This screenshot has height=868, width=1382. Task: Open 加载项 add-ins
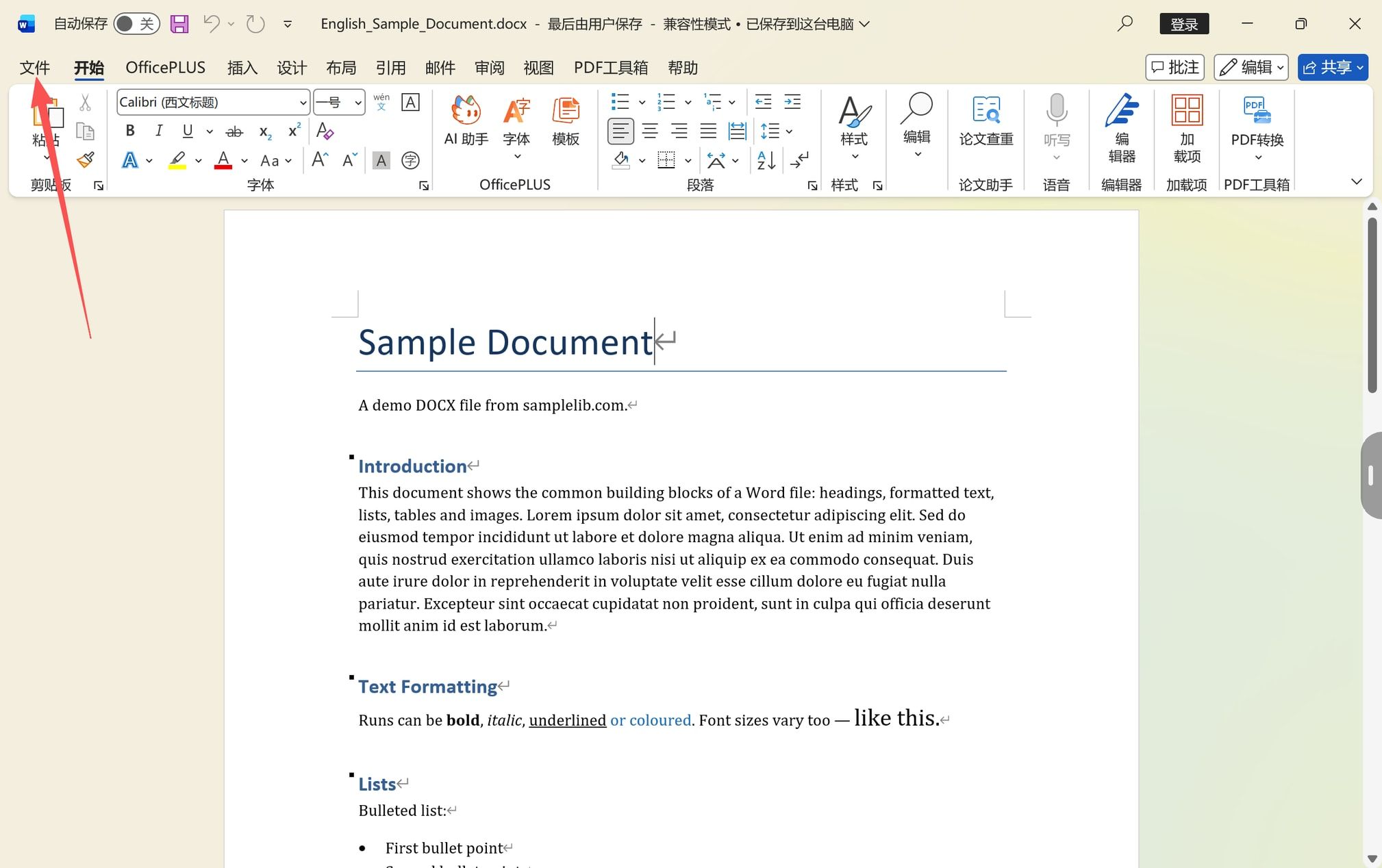[x=1187, y=129]
